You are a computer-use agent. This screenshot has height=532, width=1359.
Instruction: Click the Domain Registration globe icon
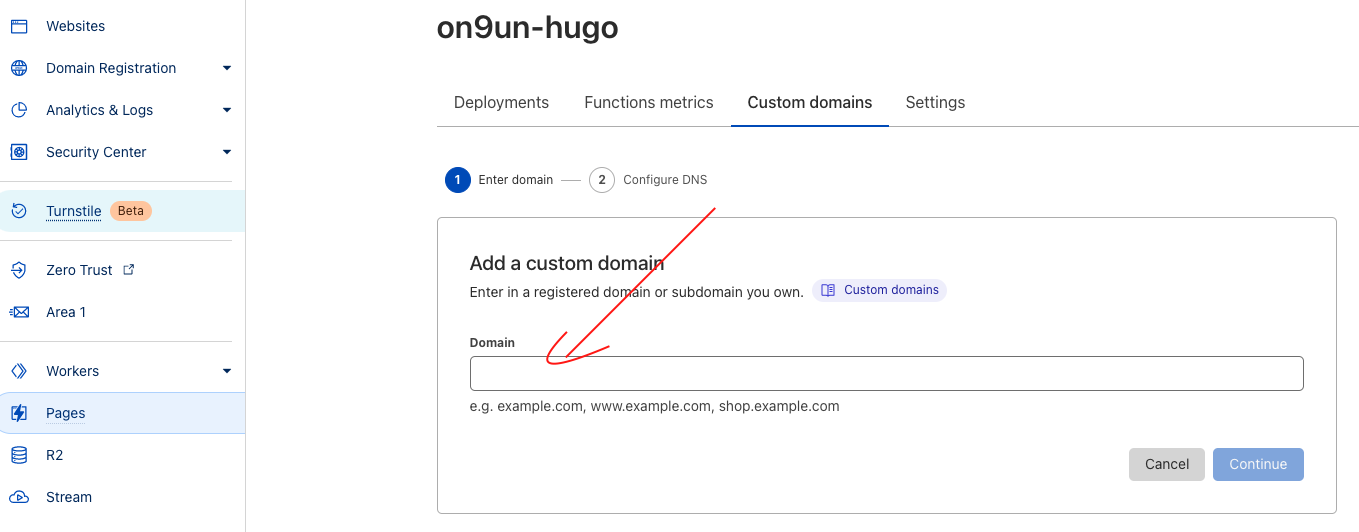19,68
